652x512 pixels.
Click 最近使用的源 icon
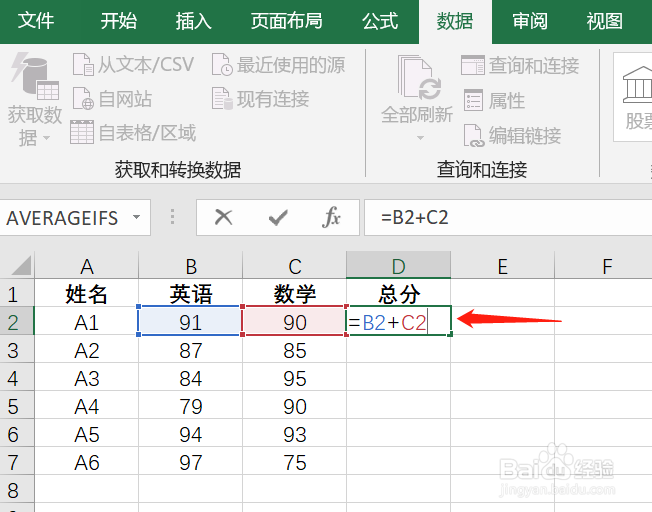pyautogui.click(x=222, y=64)
